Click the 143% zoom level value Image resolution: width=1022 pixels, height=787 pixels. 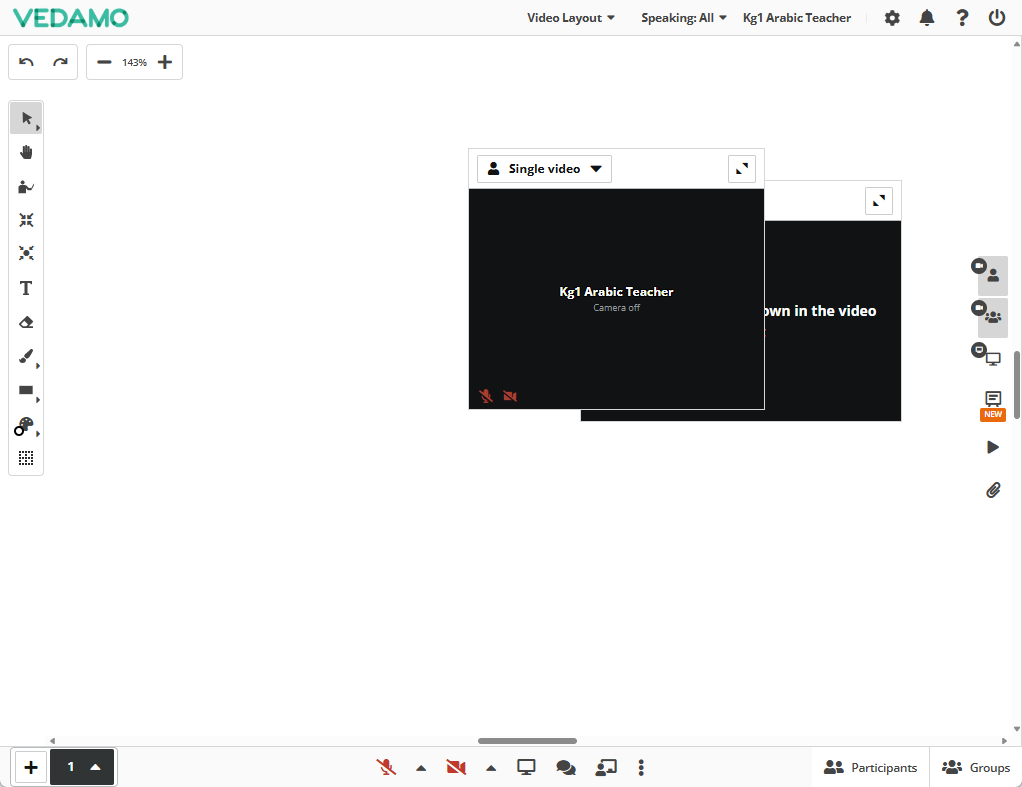click(134, 63)
